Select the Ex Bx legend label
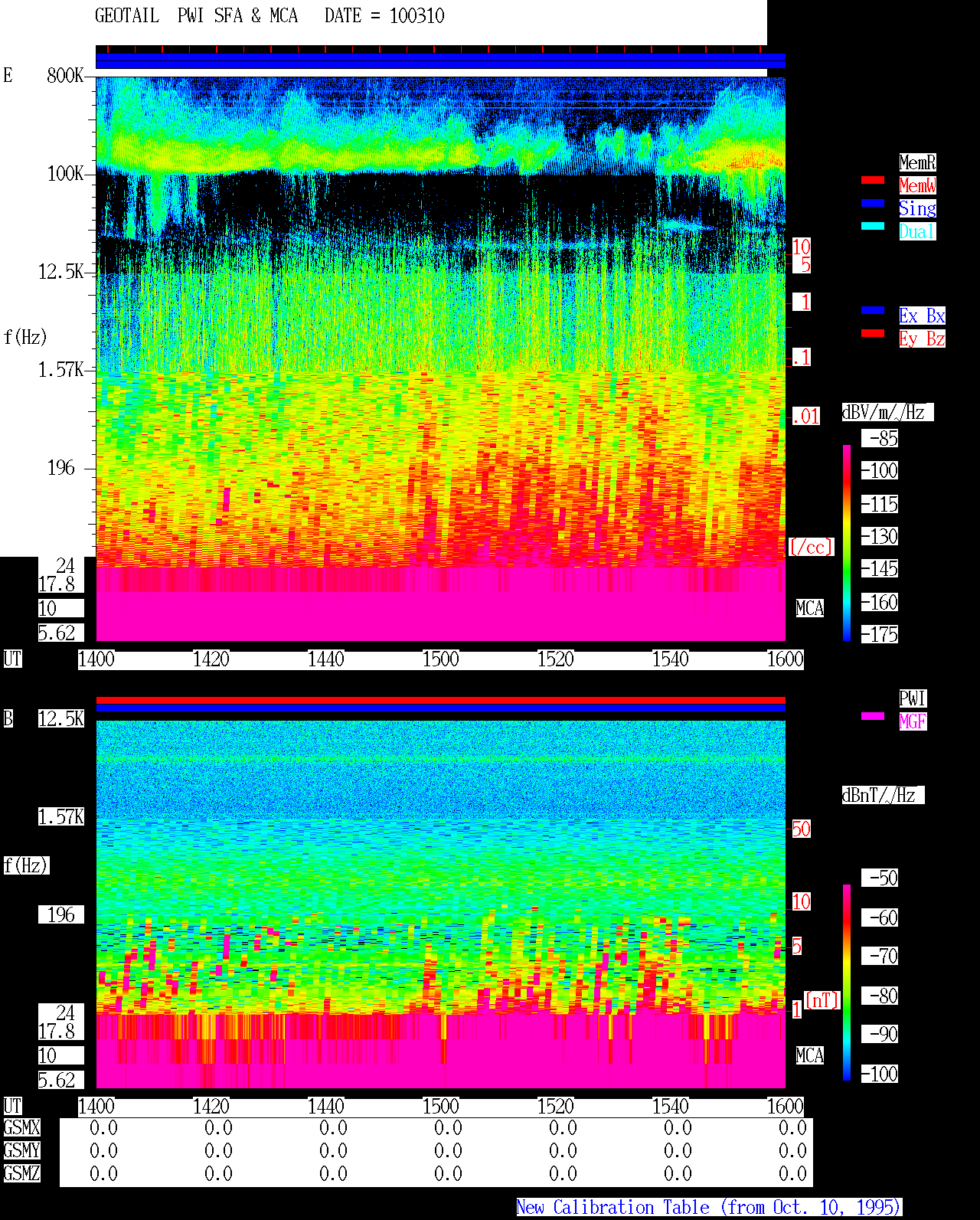The height and width of the screenshot is (1220, 980). 922,316
